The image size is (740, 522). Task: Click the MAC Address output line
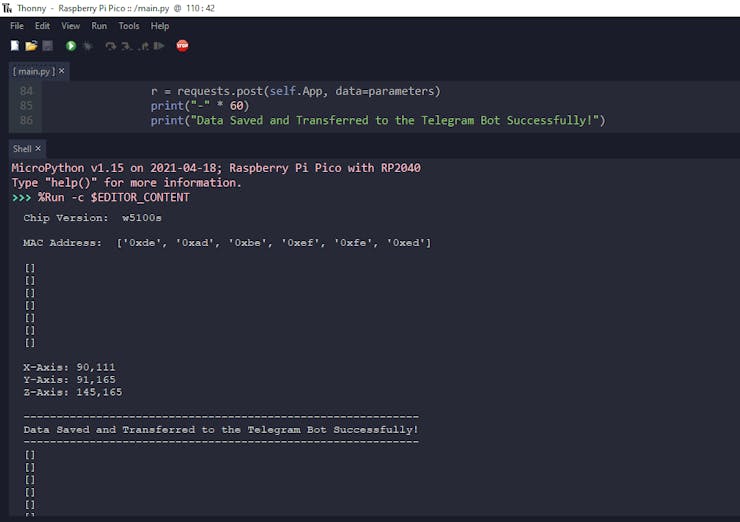pyautogui.click(x=227, y=243)
